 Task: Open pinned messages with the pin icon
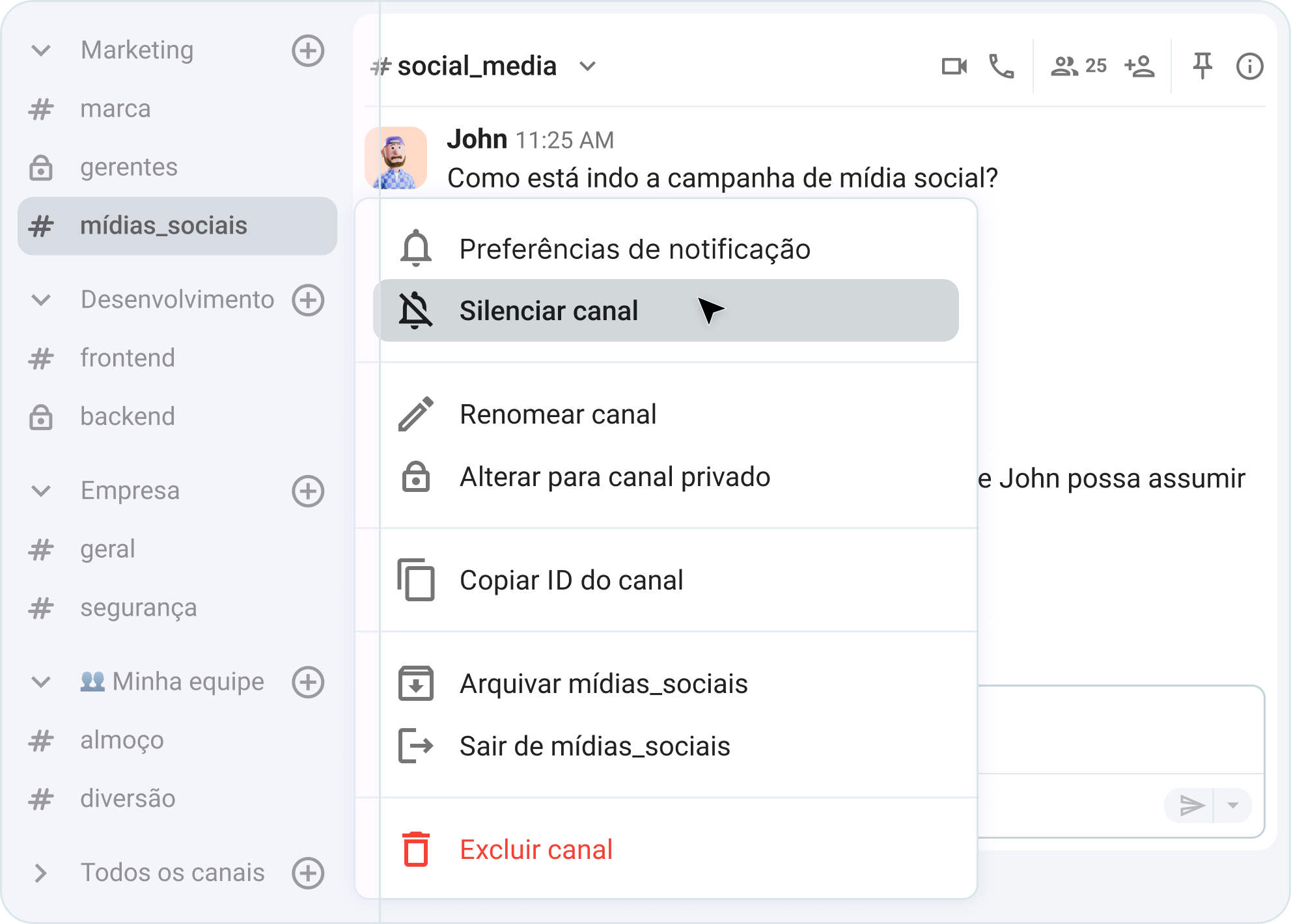[1202, 66]
